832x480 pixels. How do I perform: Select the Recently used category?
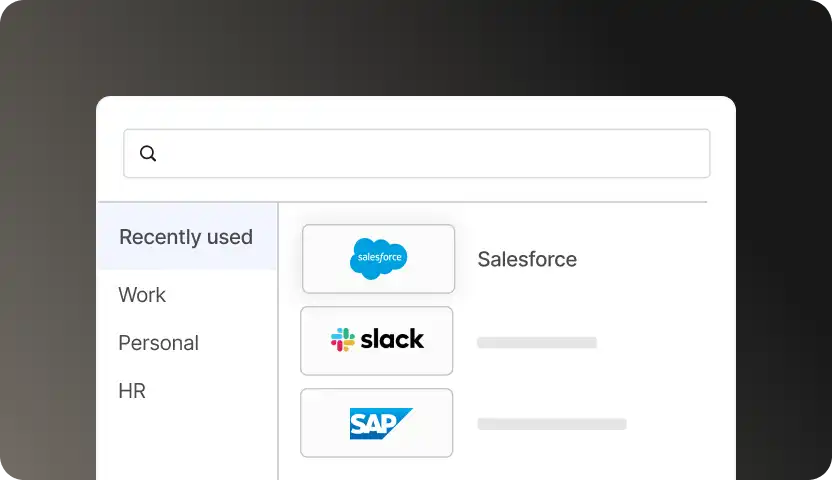pos(186,237)
